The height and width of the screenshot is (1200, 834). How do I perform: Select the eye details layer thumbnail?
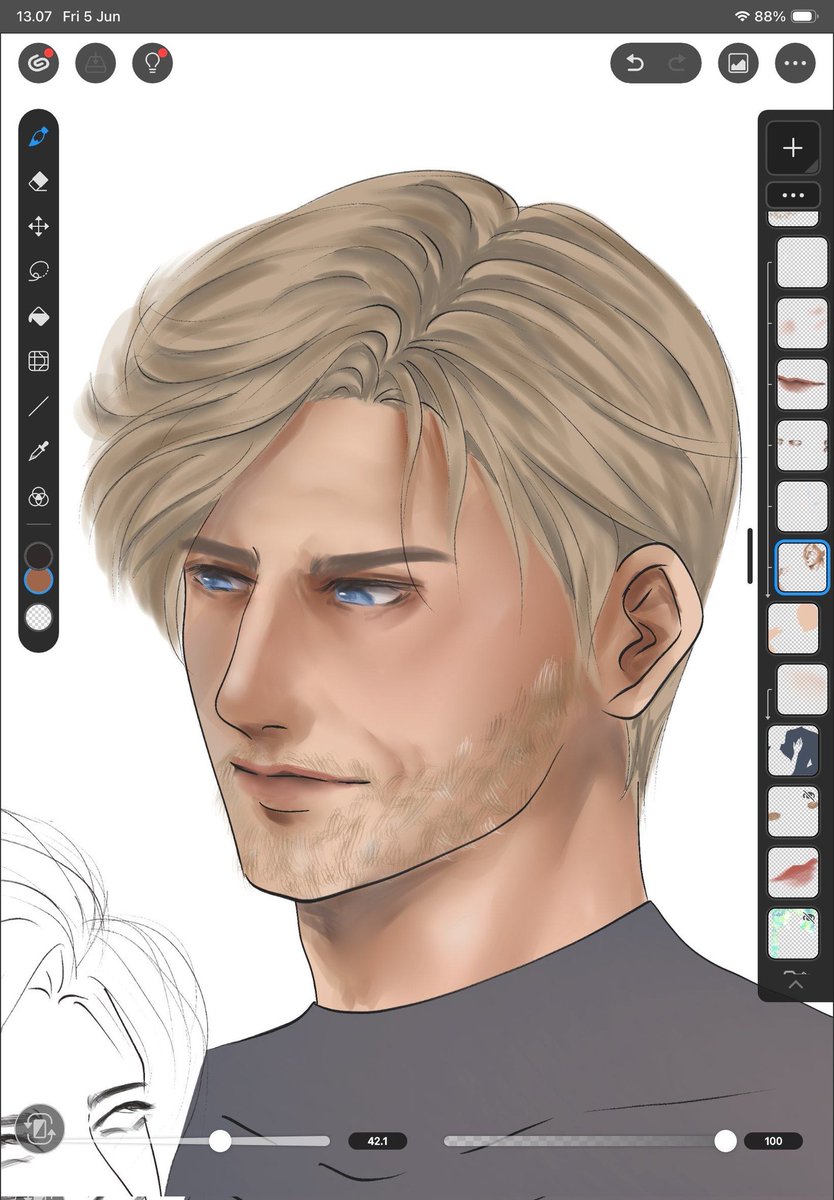click(x=802, y=445)
